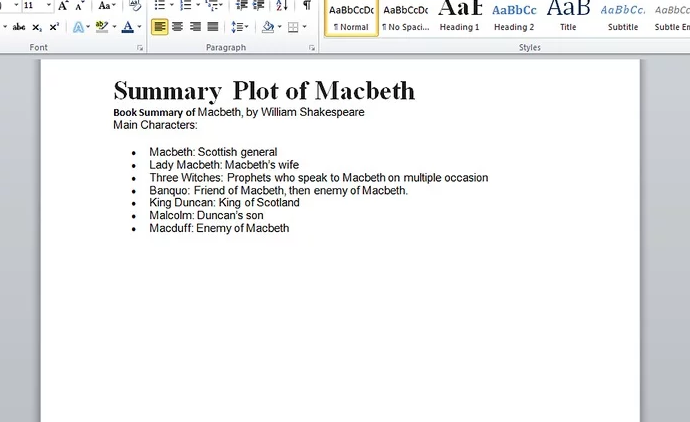690x422 pixels.
Task: Toggle Align Text Left
Action: pyautogui.click(x=160, y=27)
